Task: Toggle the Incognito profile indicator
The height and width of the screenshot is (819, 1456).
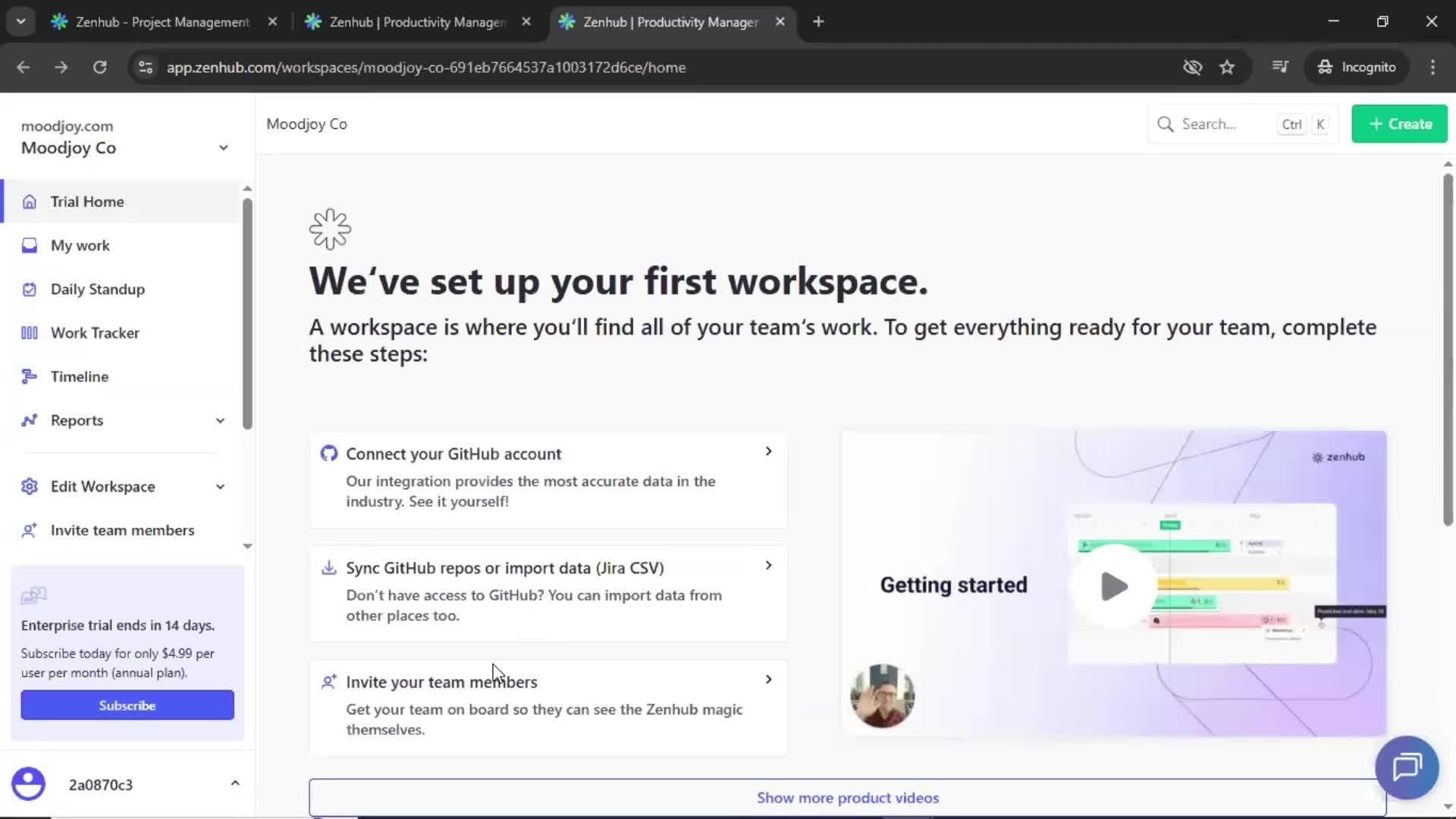Action: click(1357, 67)
